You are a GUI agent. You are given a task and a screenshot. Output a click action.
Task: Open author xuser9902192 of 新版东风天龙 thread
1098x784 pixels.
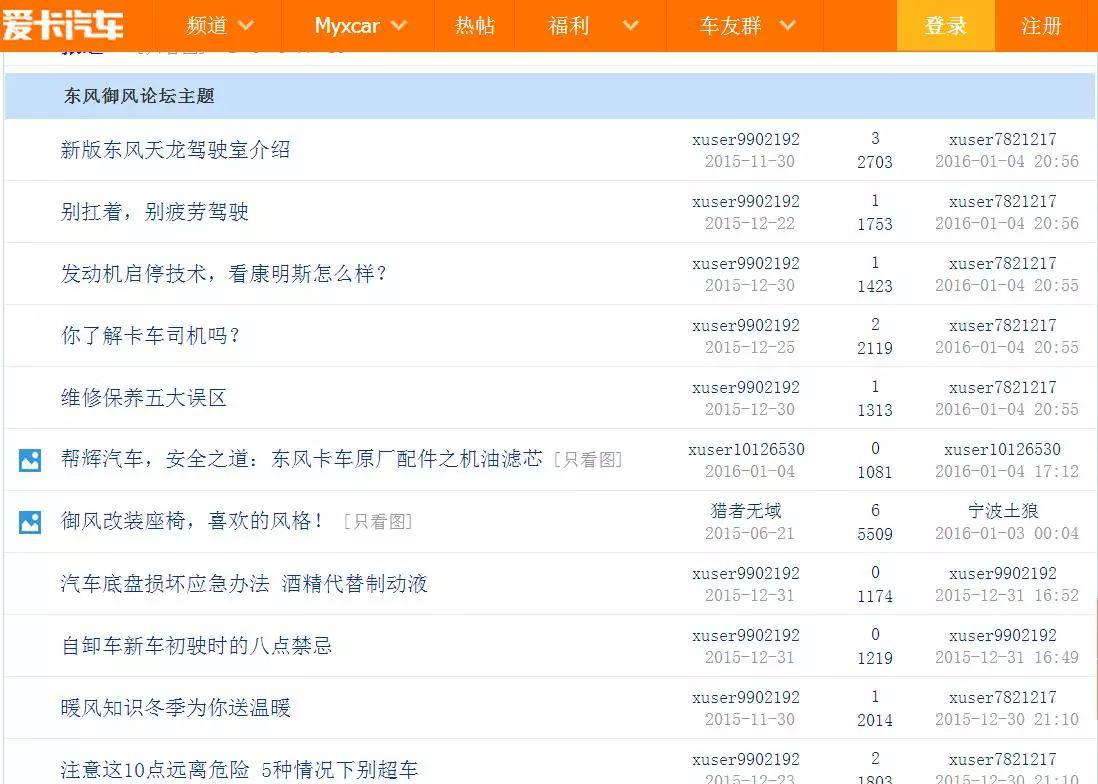click(746, 139)
